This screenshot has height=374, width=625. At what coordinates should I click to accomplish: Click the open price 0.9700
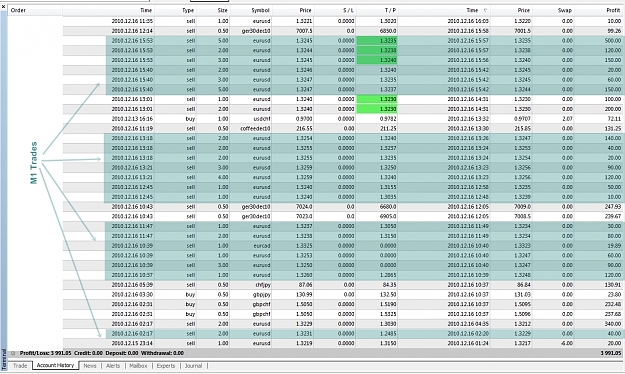click(304, 119)
